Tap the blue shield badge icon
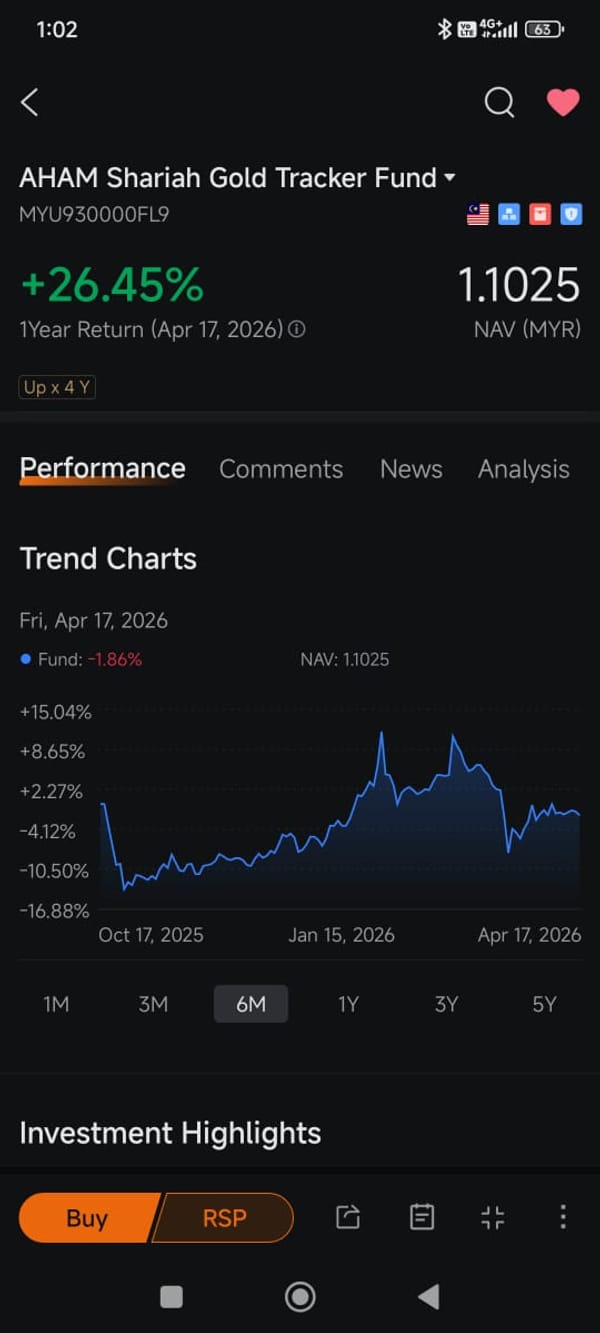Image resolution: width=600 pixels, height=1333 pixels. click(x=571, y=214)
